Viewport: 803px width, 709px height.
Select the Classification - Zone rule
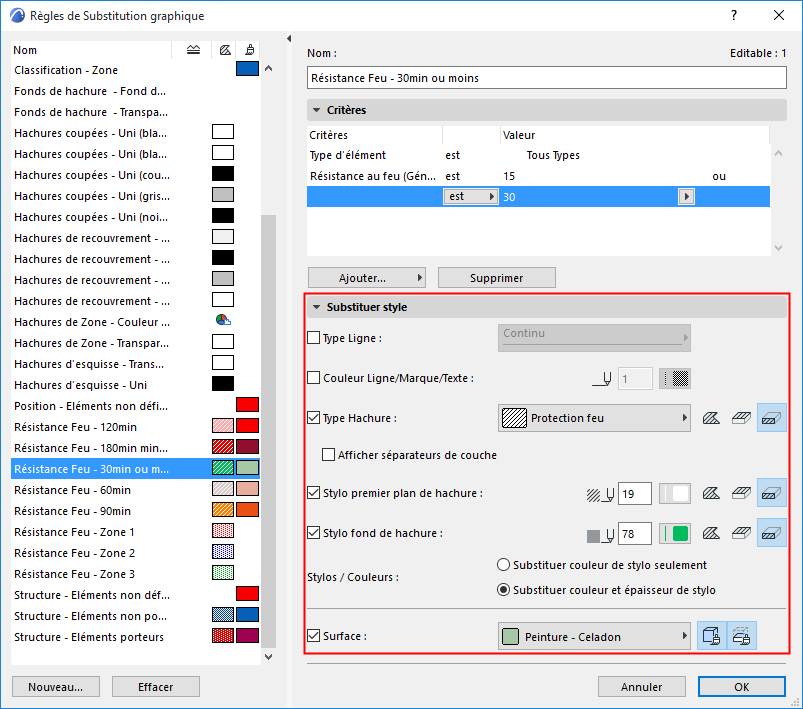(135, 70)
